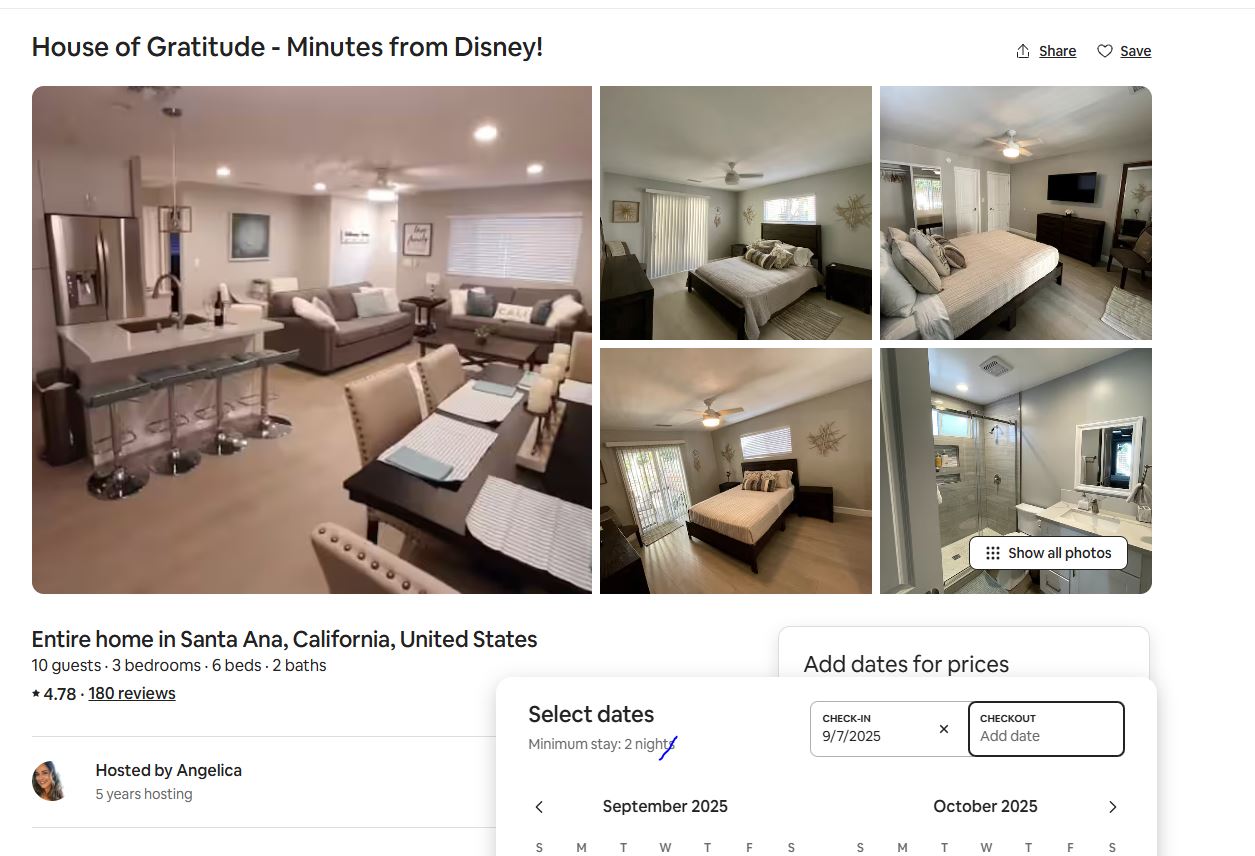Open the 180 reviews link

(132, 694)
